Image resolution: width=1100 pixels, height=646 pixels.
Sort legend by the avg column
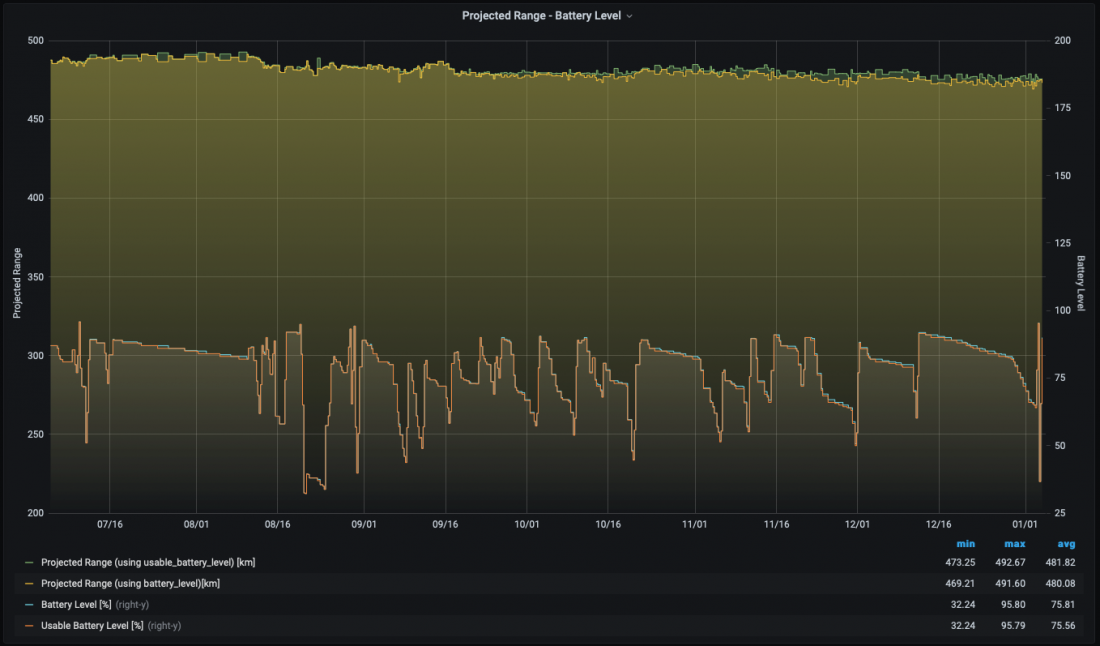click(x=1066, y=543)
